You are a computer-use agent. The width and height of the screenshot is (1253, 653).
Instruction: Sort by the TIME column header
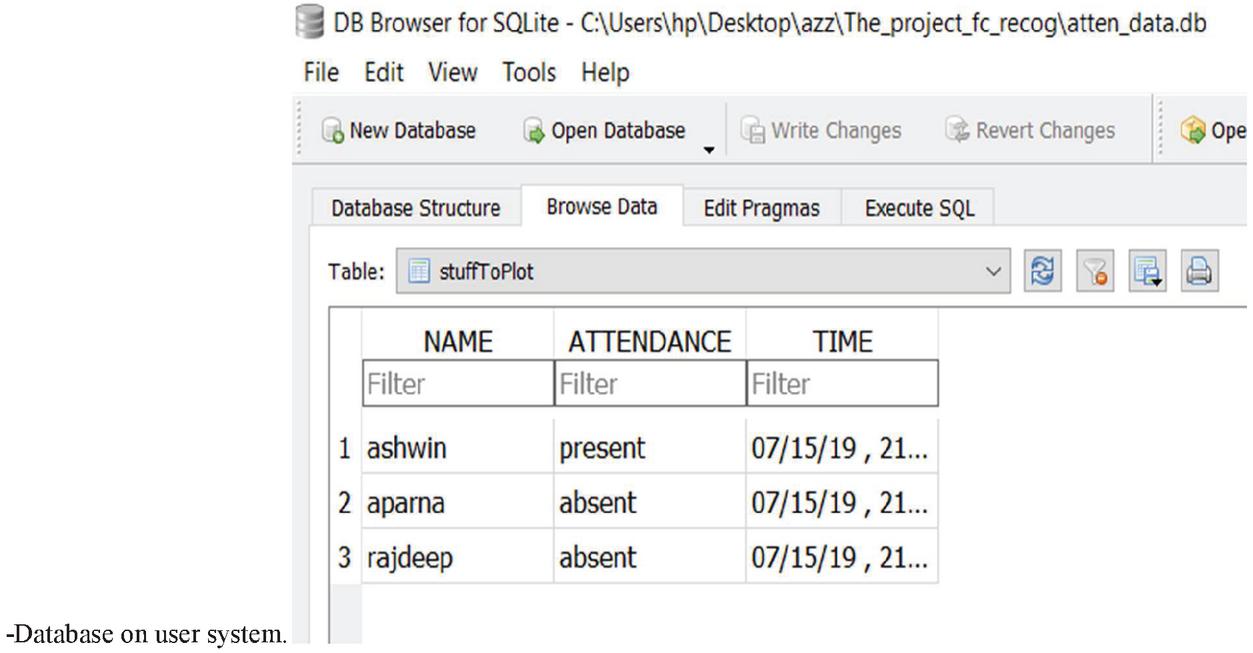click(x=841, y=343)
